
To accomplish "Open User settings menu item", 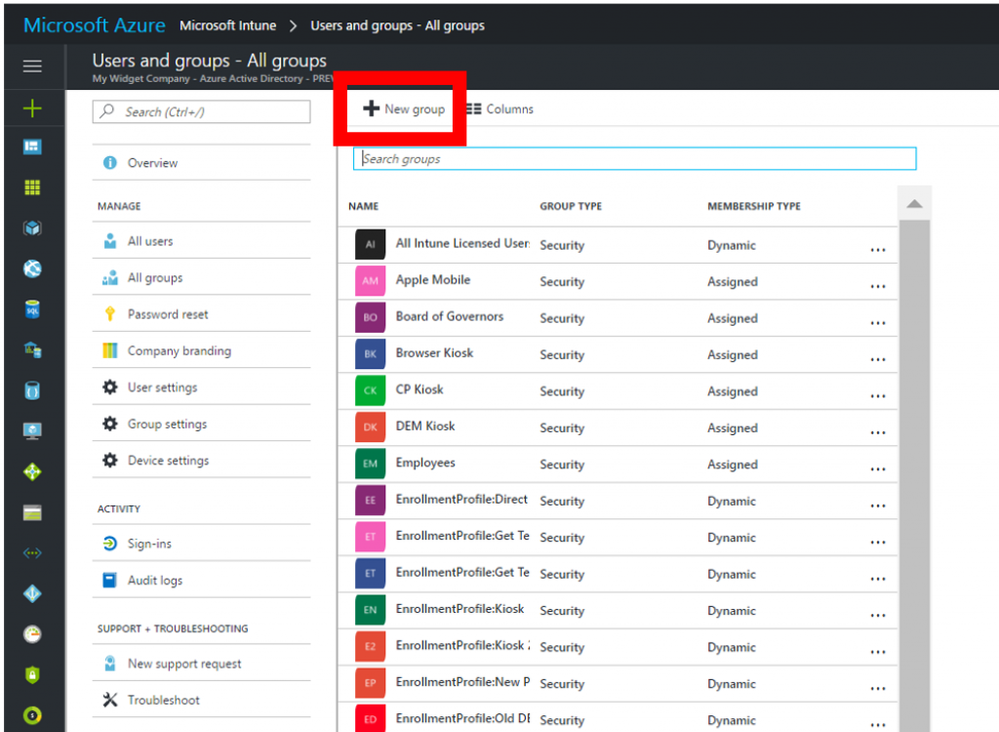I will pos(201,387).
